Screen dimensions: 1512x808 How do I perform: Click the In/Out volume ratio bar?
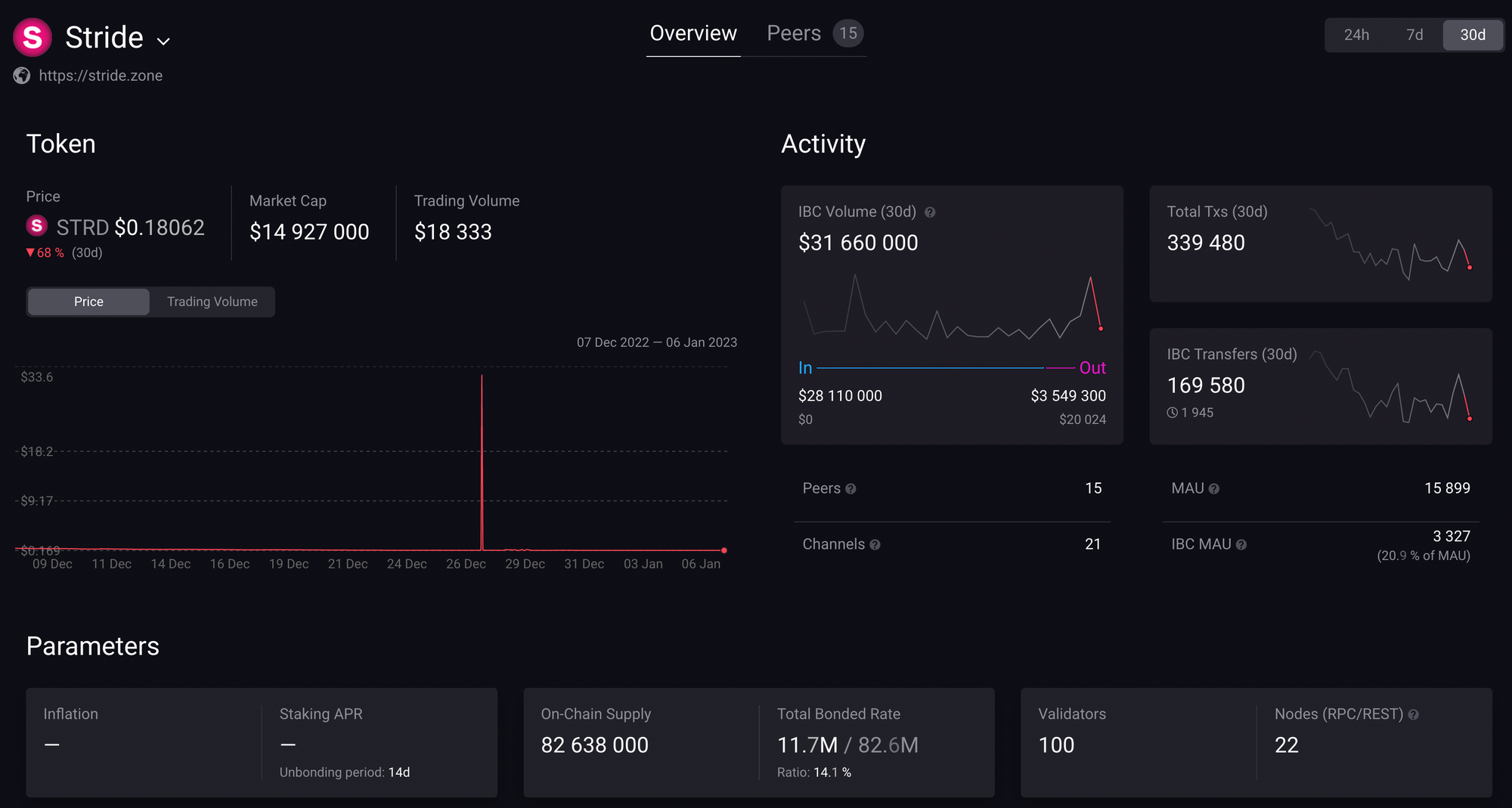click(x=946, y=368)
